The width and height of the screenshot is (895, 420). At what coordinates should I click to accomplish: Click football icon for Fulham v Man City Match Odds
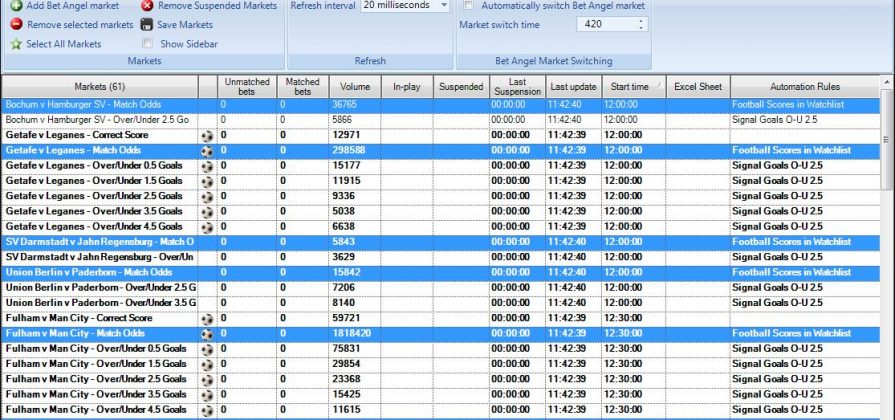[207, 333]
